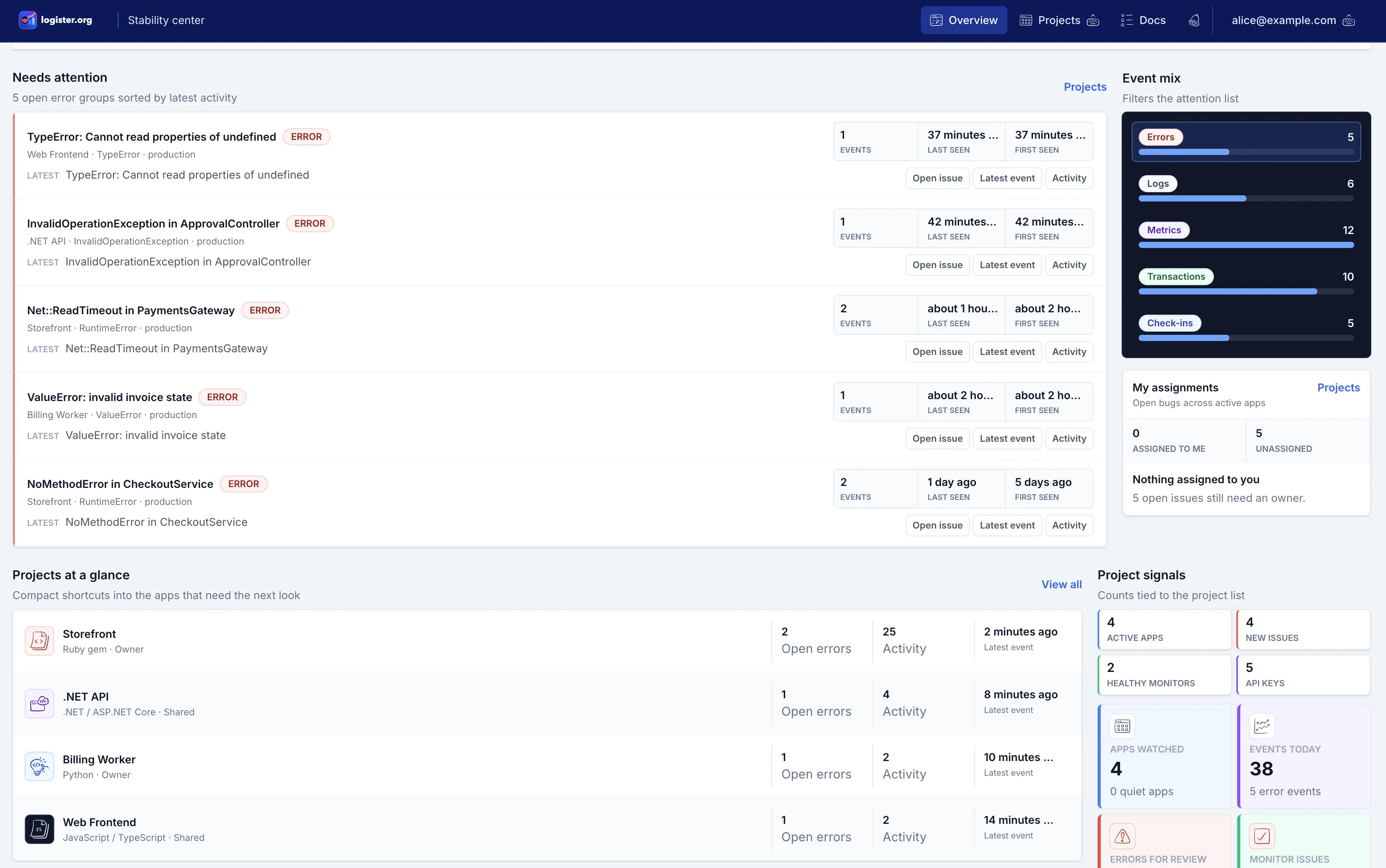The height and width of the screenshot is (868, 1386).
Task: Click the Storefront project icon
Action: [40, 641]
